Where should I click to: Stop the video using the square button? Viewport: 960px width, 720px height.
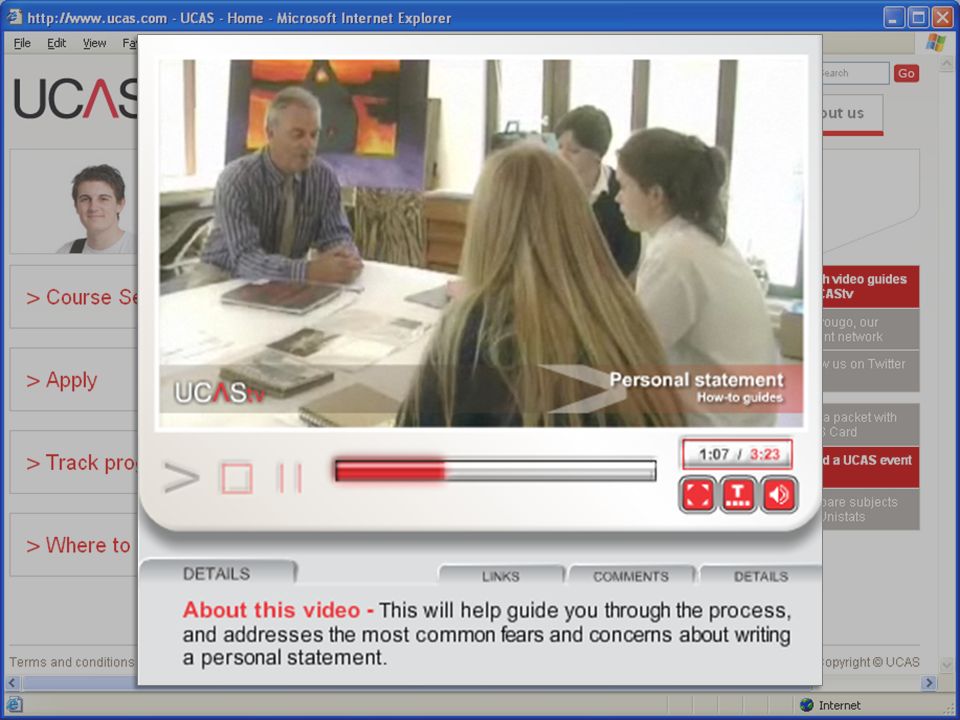[x=236, y=478]
